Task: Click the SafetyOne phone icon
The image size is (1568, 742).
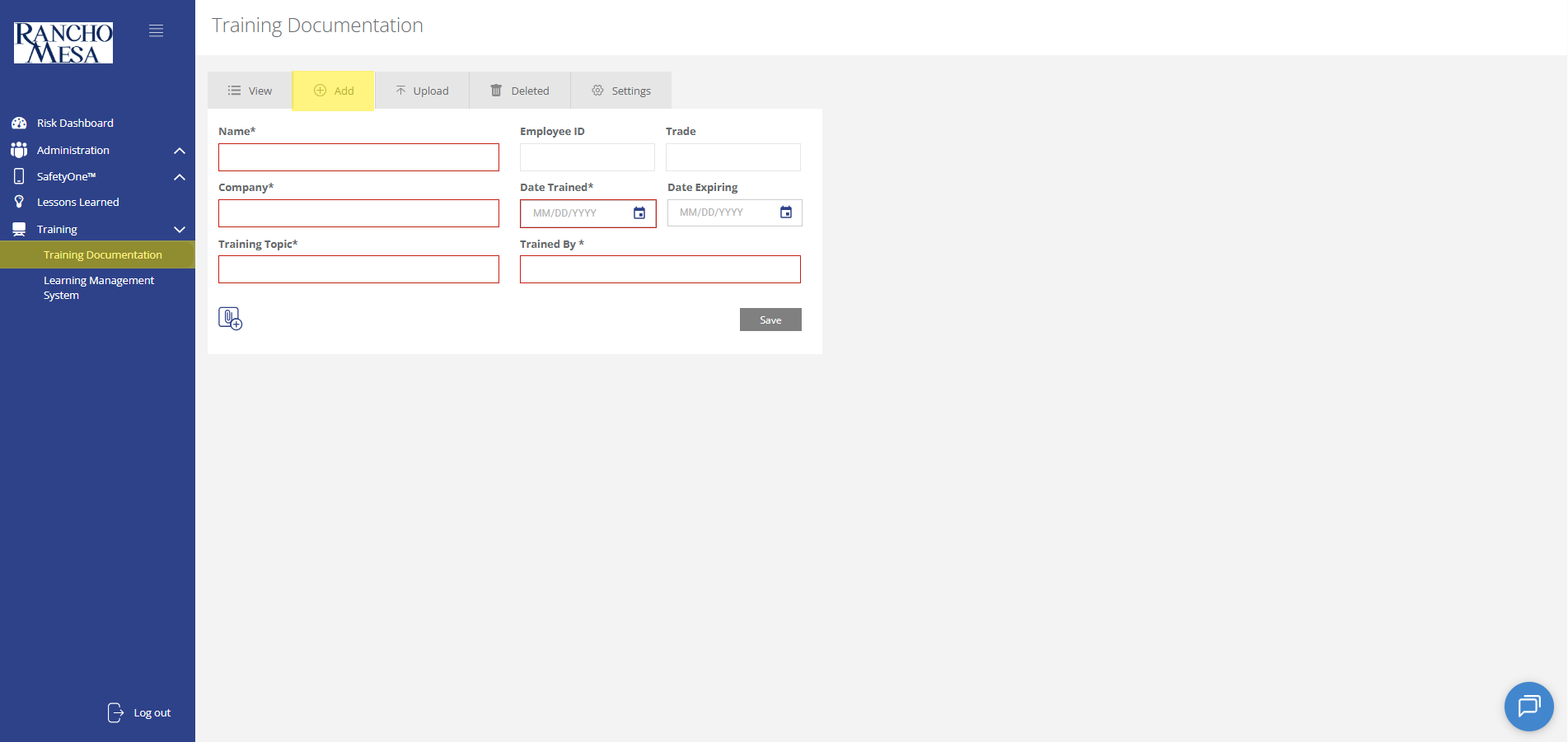Action: (x=19, y=176)
